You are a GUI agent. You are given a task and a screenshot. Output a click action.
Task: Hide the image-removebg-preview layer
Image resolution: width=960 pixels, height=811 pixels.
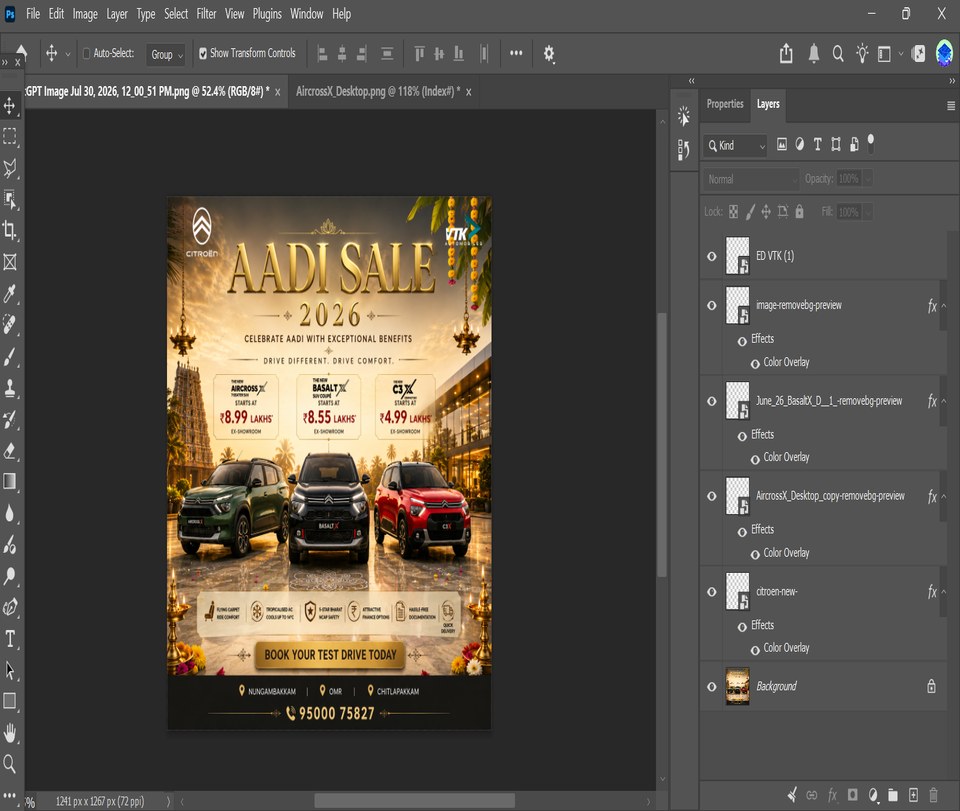[x=711, y=305]
